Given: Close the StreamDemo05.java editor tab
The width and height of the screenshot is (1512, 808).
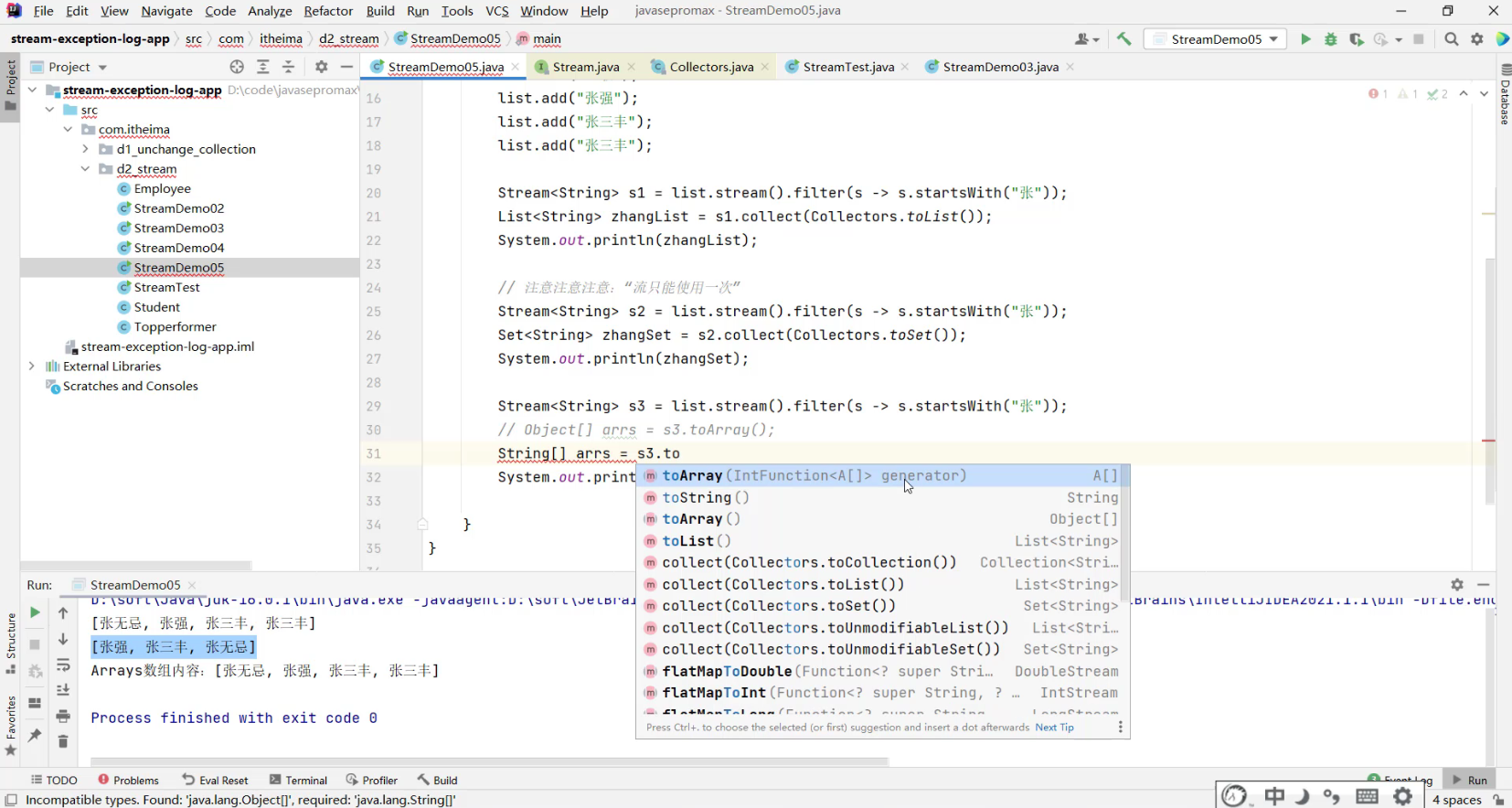Looking at the screenshot, I should (x=516, y=67).
